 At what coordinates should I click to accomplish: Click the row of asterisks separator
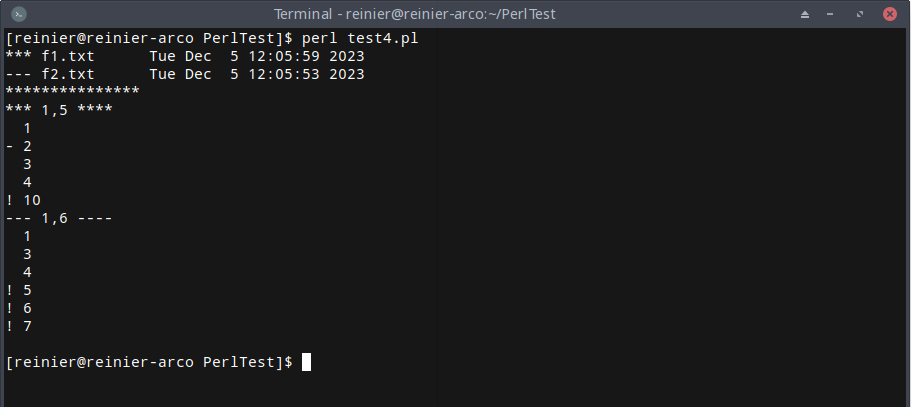point(72,92)
